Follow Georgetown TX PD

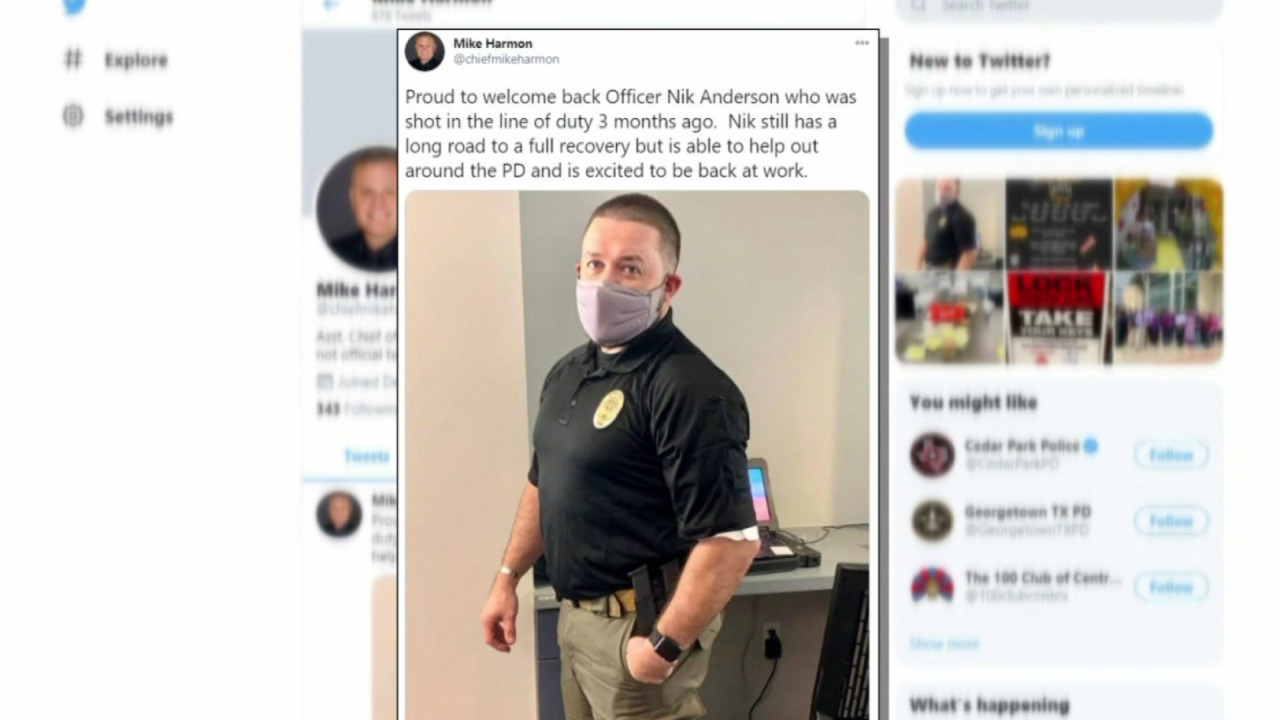click(1171, 521)
